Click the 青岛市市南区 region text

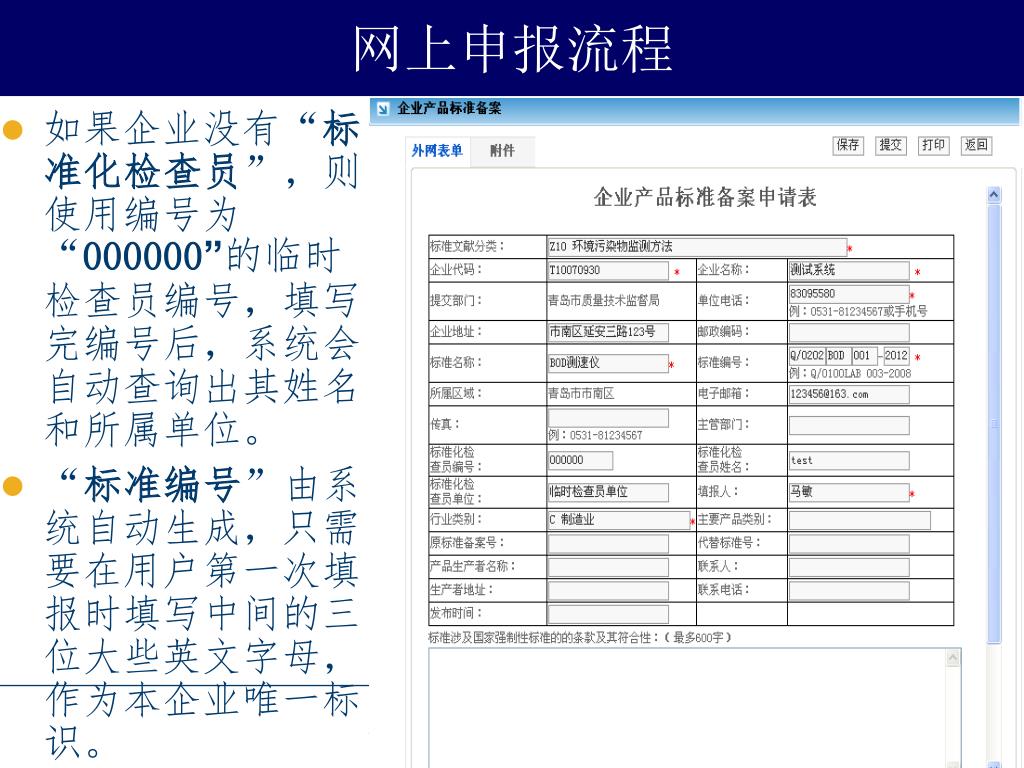(x=581, y=394)
